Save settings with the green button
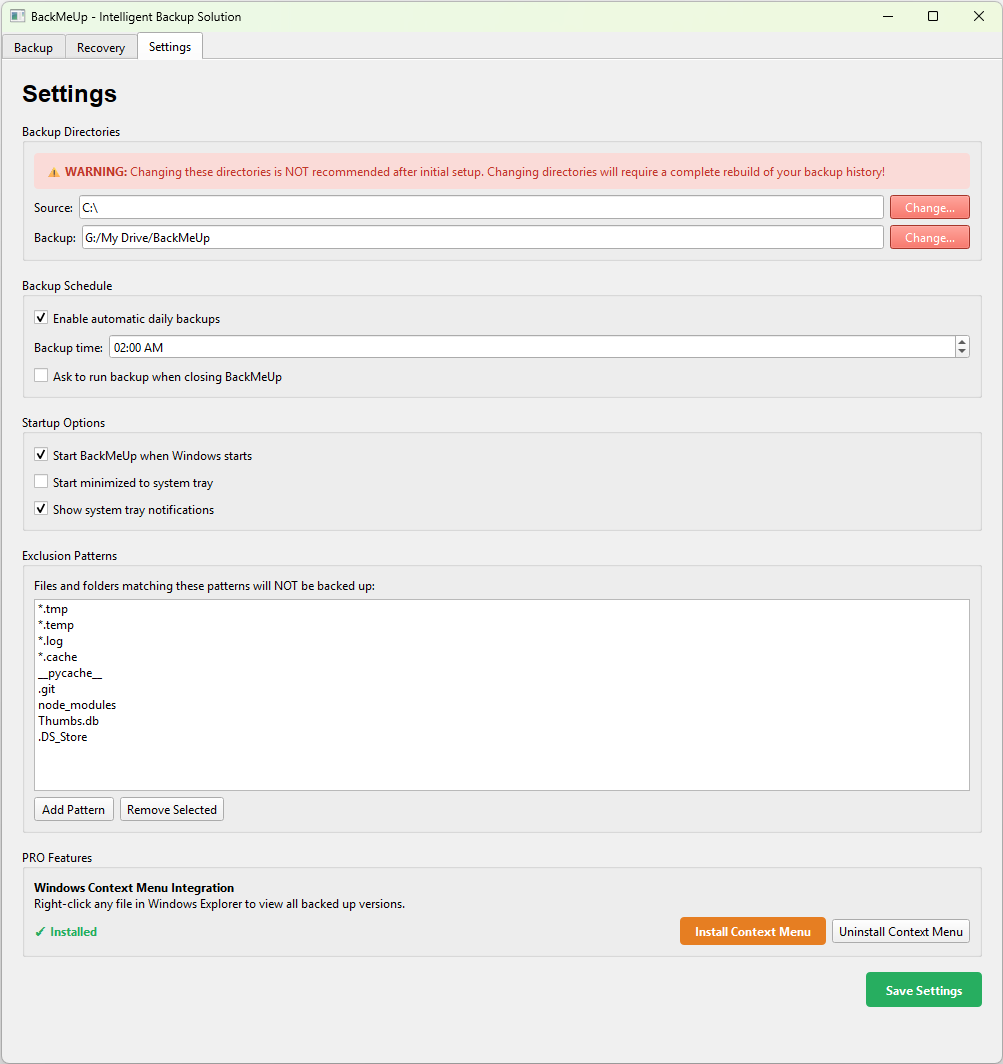Viewport: 1003px width, 1064px height. pos(923,989)
